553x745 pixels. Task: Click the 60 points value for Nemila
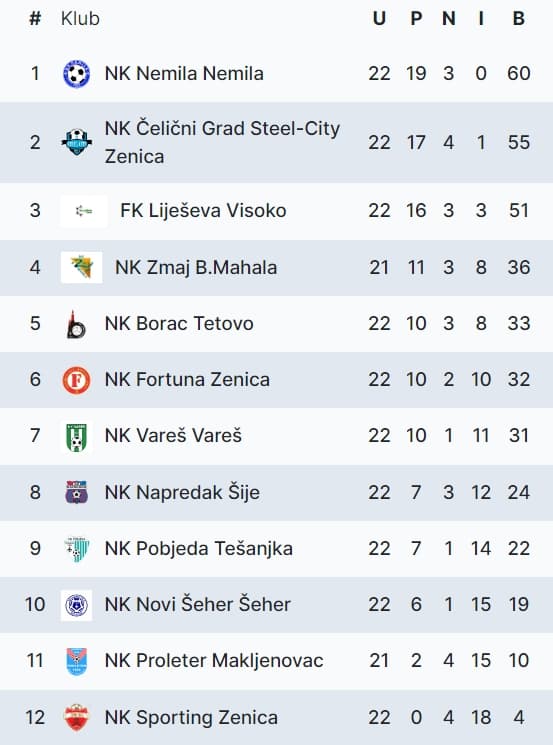coord(518,74)
